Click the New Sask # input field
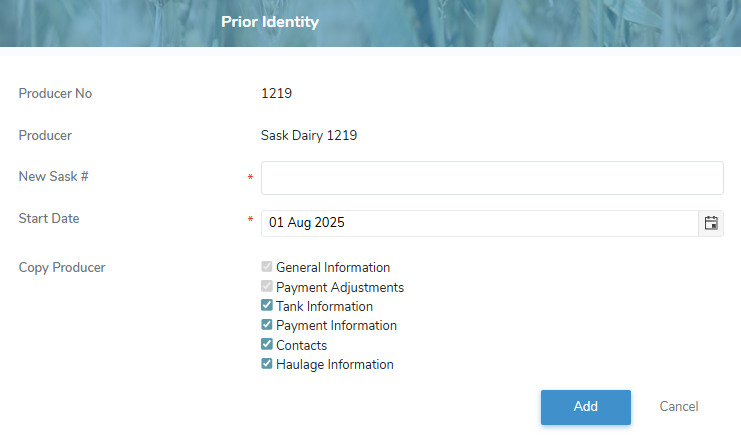This screenshot has width=741, height=437. (491, 178)
